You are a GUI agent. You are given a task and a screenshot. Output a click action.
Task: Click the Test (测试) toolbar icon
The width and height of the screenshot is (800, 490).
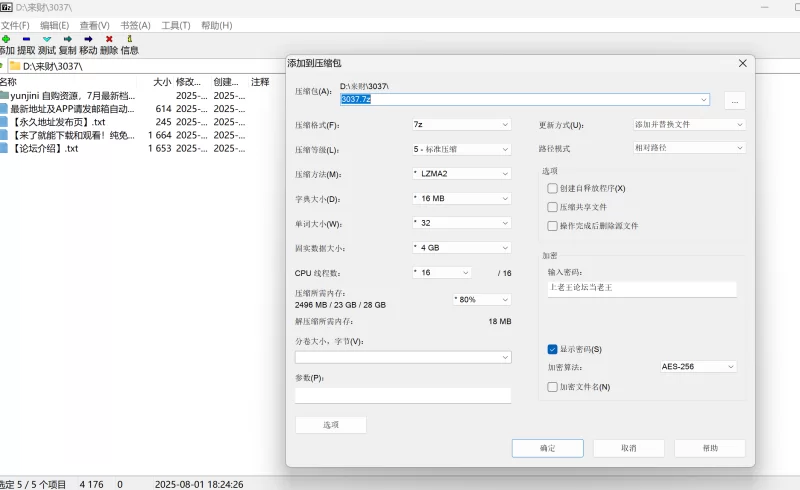click(47, 39)
